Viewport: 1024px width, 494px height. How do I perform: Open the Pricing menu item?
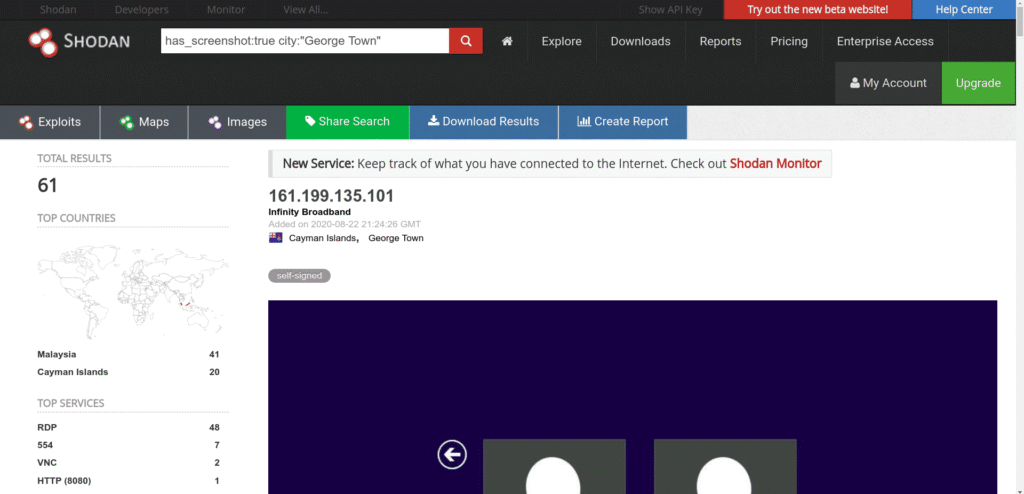(789, 41)
